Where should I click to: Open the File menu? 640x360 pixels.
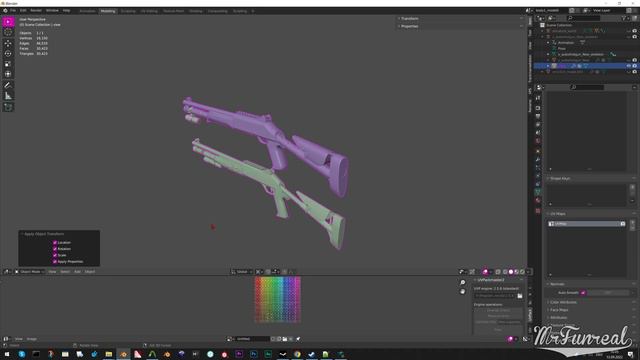coord(13,11)
